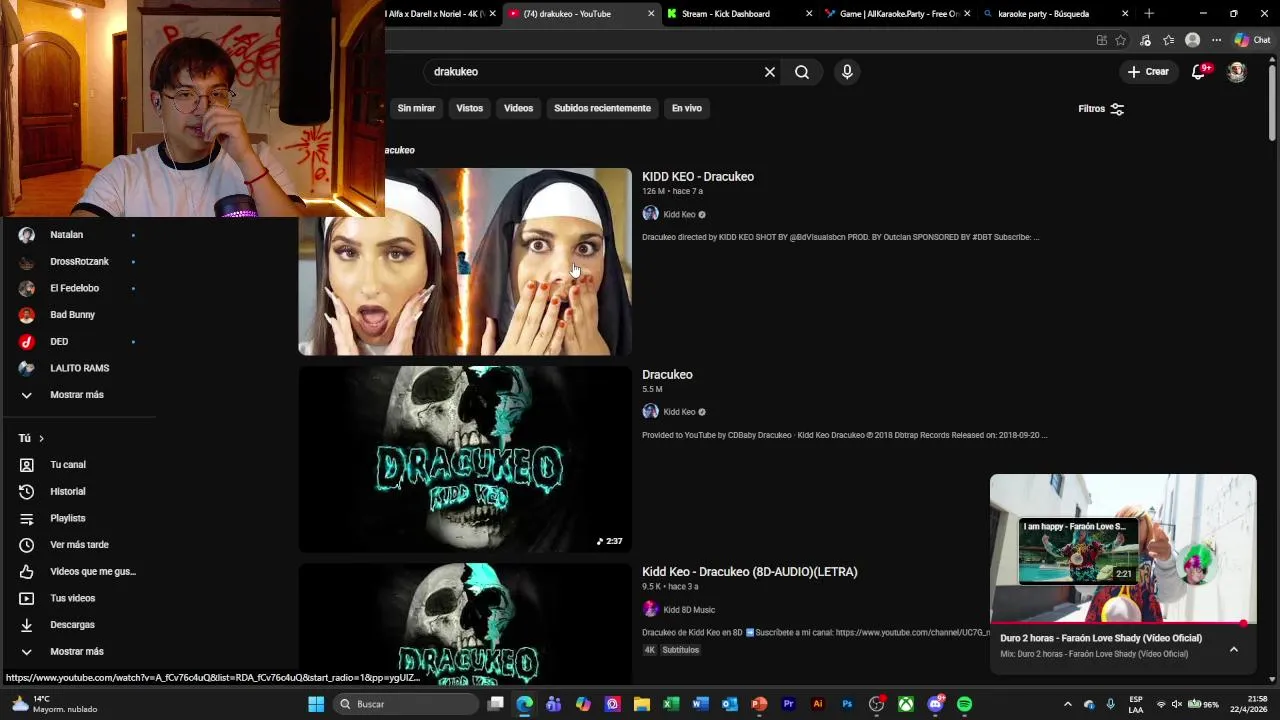The height and width of the screenshot is (720, 1280).
Task: Open Photoshop from the taskbar
Action: 847,704
